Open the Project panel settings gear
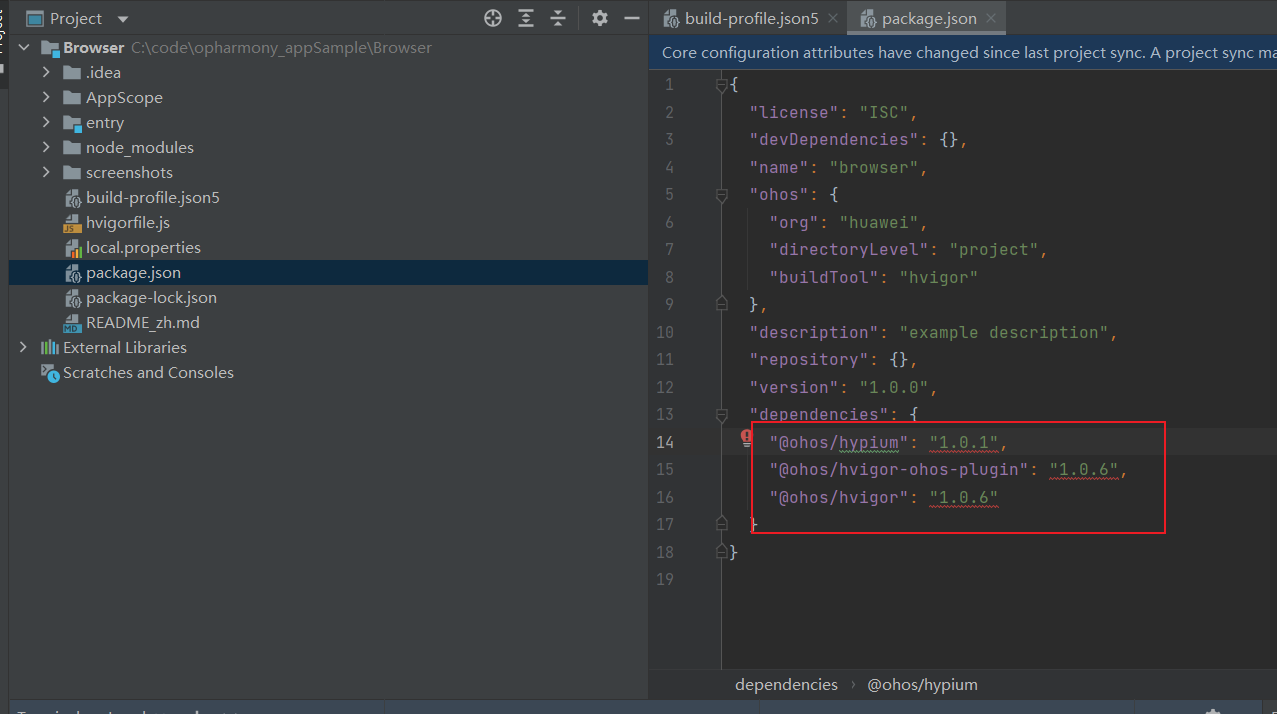Viewport: 1277px width, 714px height. tap(599, 18)
